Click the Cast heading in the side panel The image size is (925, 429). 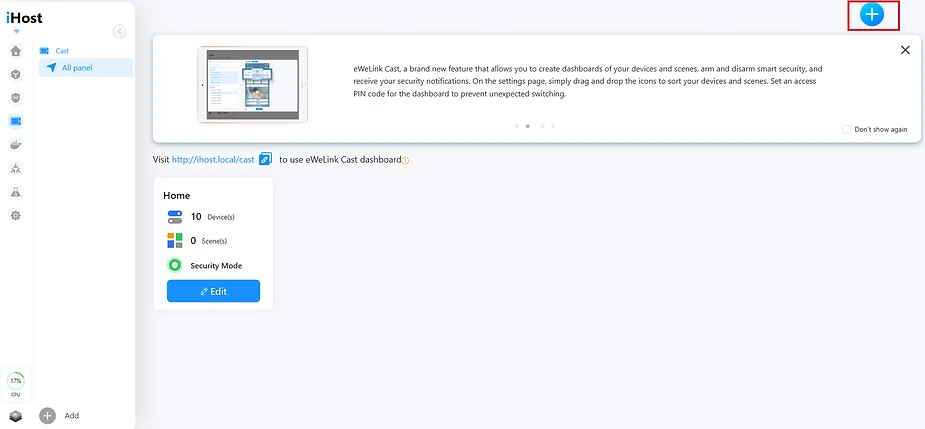pos(62,50)
